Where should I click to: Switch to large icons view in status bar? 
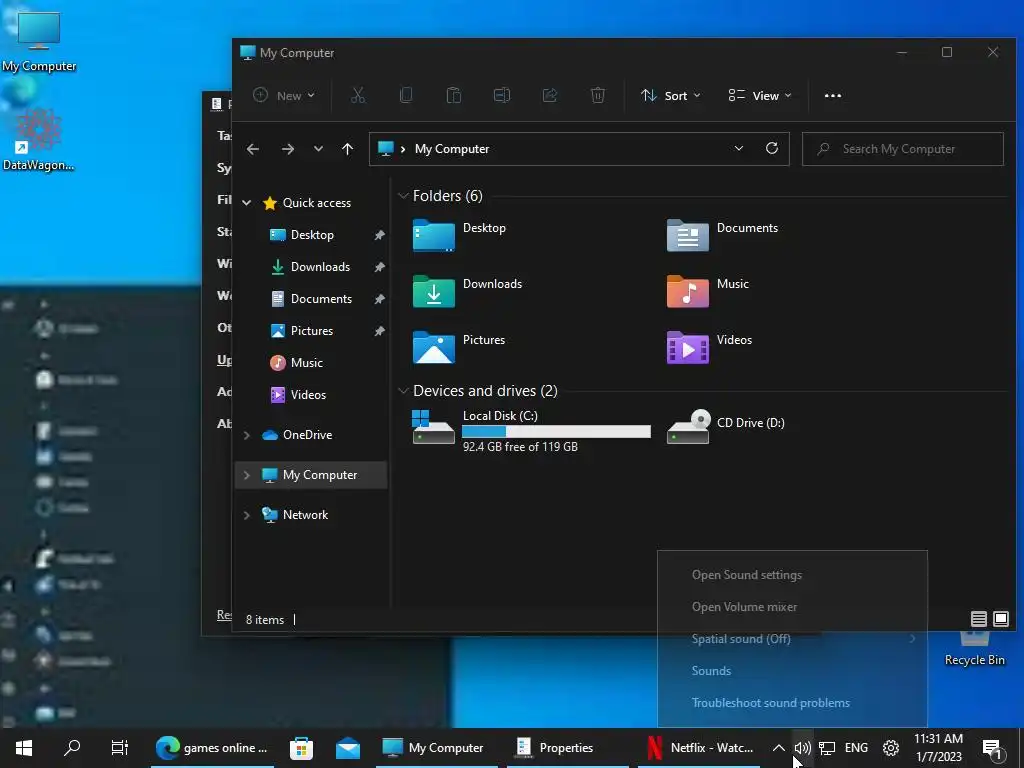pos(1000,618)
